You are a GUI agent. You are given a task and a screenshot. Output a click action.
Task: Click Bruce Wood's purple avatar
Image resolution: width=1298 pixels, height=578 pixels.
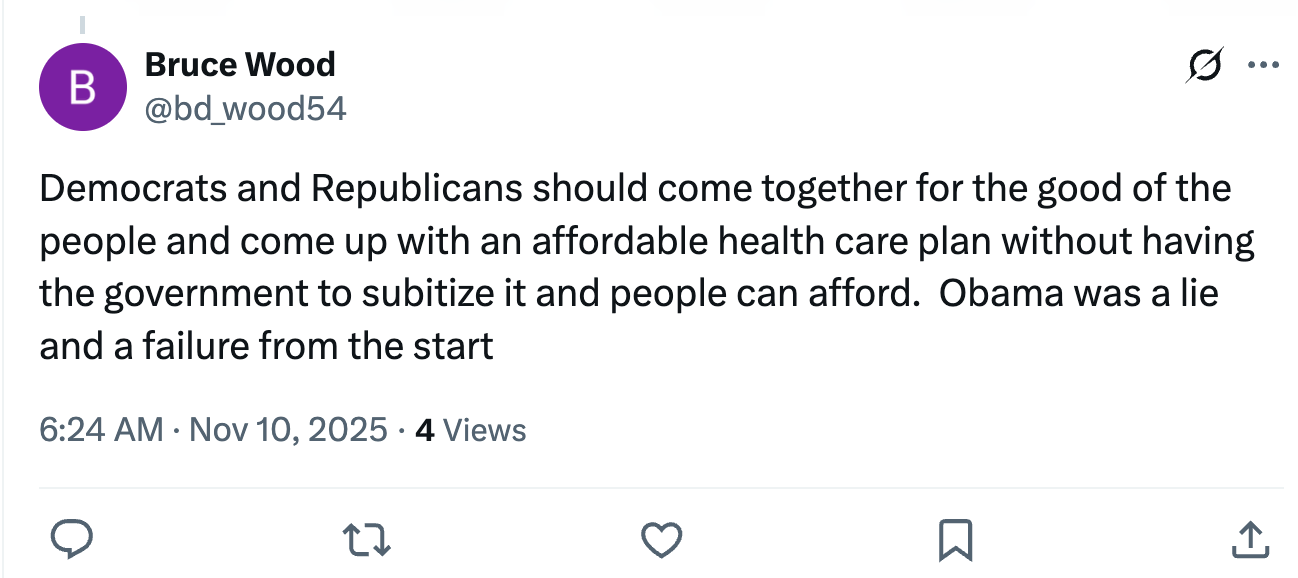tap(83, 87)
